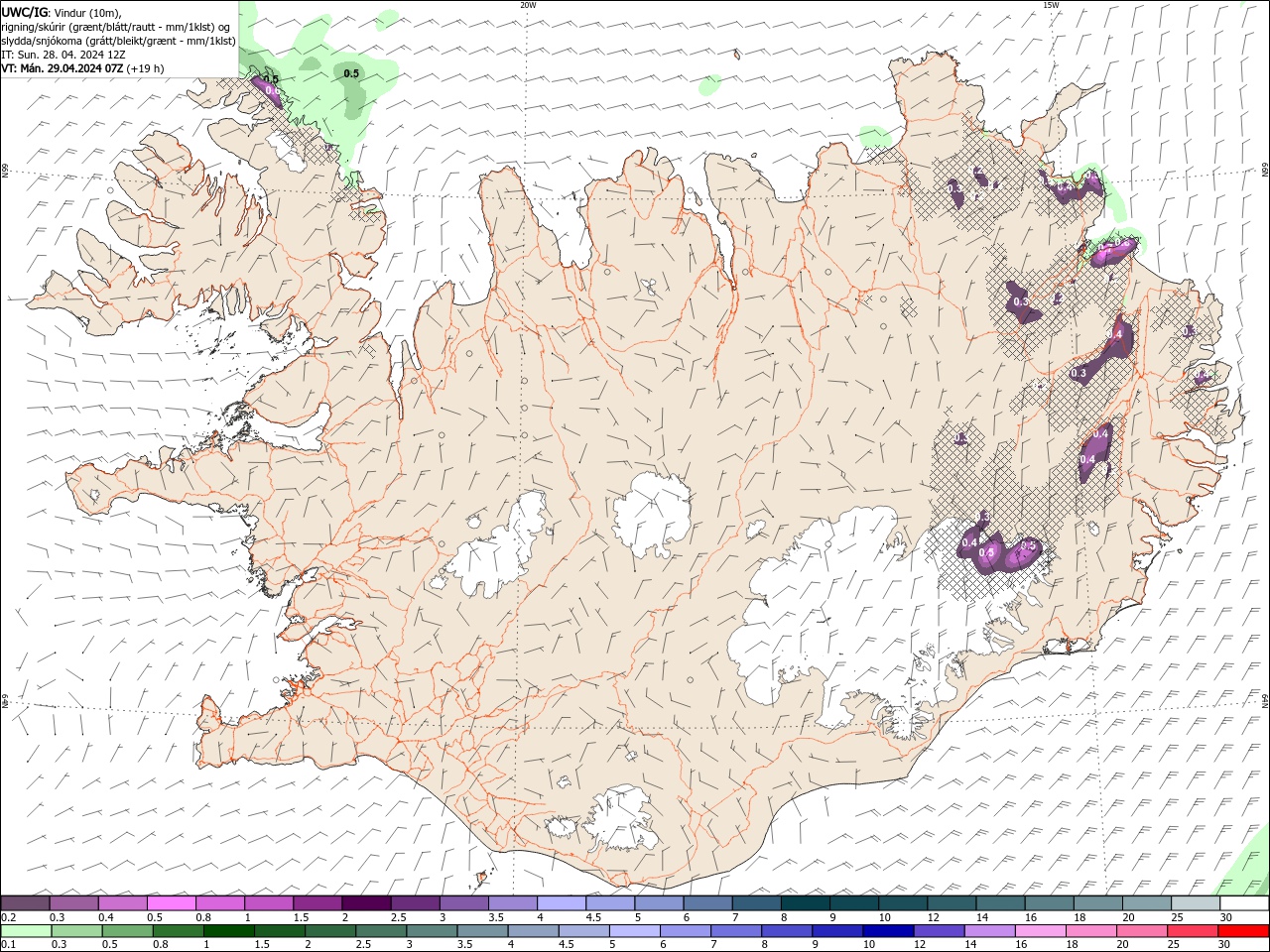Click the deepest navy swatch labeled 10 in lower row

[887, 931]
